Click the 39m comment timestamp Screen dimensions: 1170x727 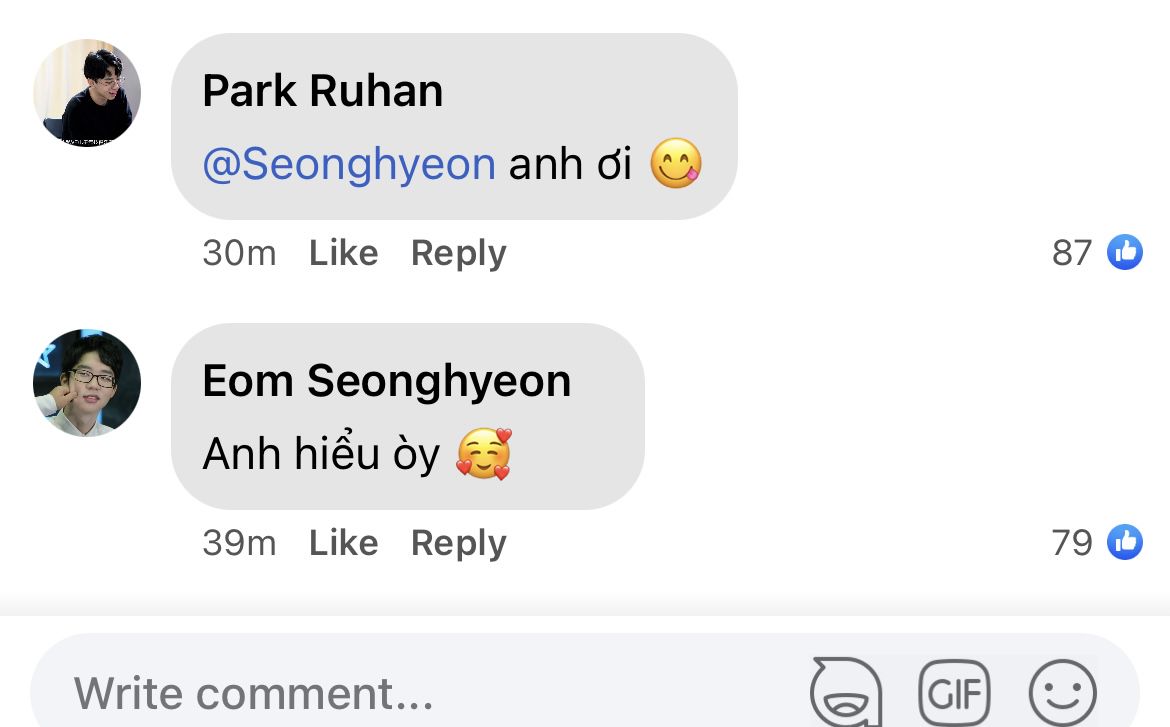coord(239,543)
